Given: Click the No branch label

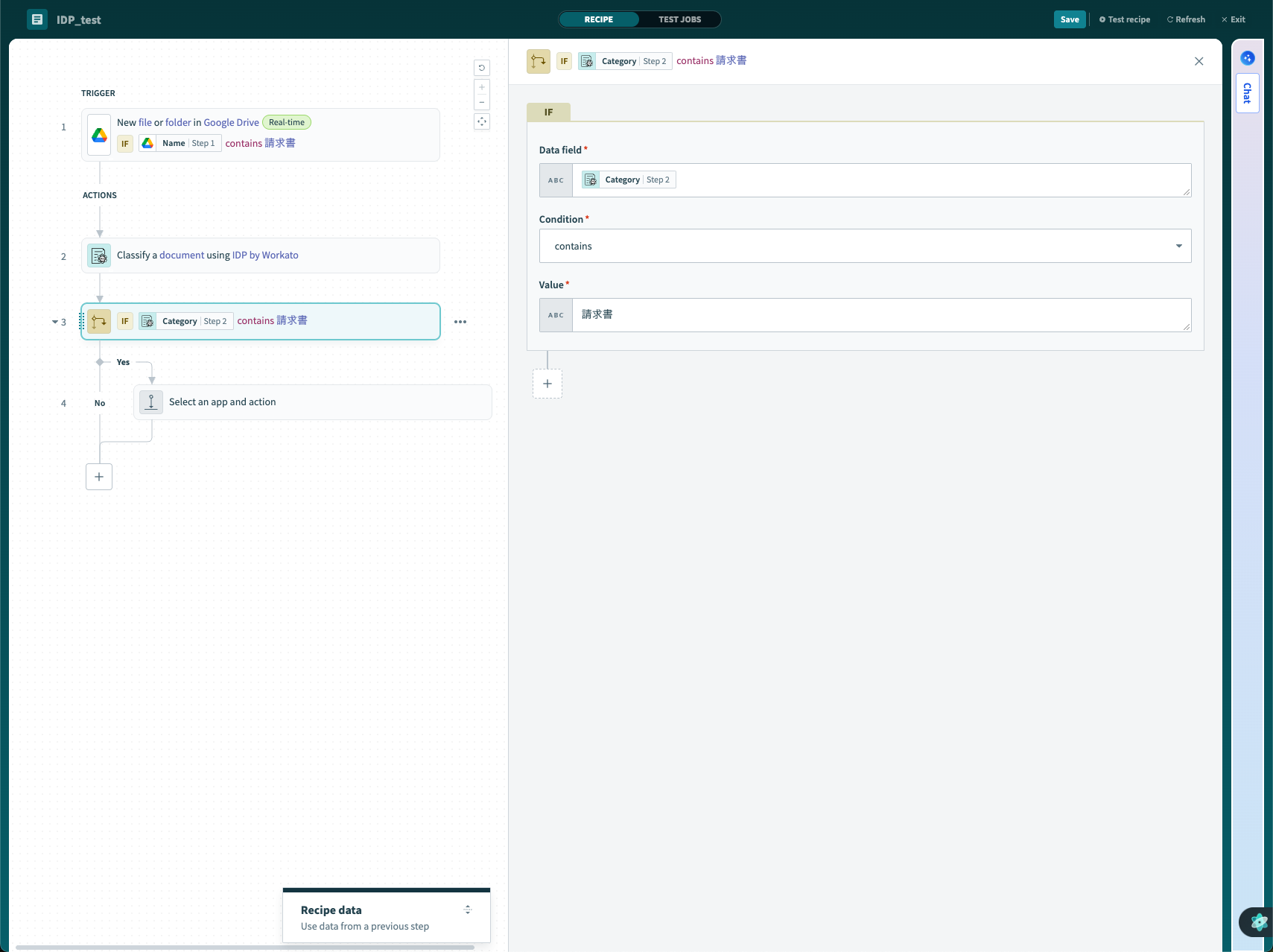Looking at the screenshot, I should click(100, 403).
